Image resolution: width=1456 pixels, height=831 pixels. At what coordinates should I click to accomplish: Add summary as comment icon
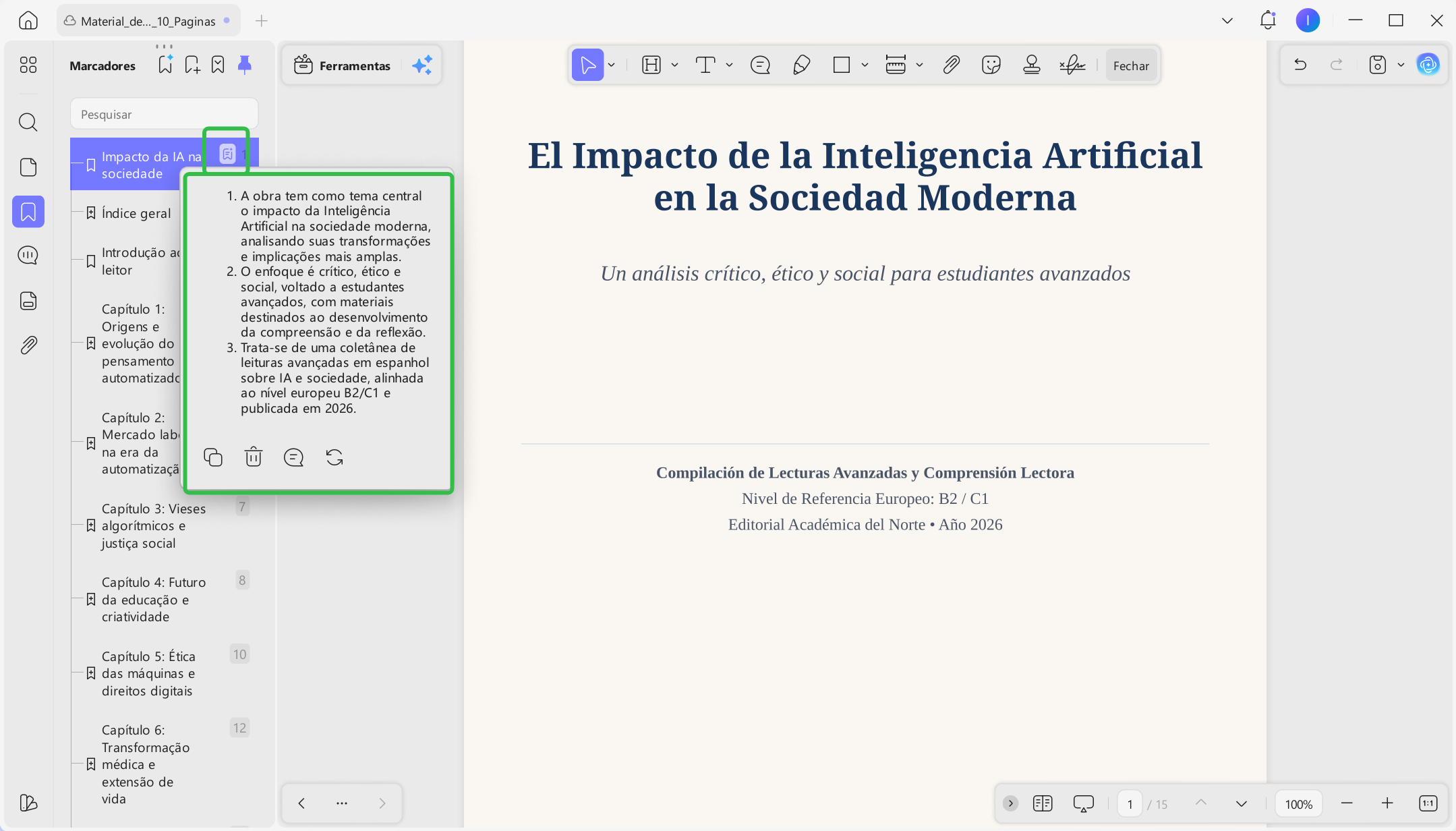(x=293, y=457)
